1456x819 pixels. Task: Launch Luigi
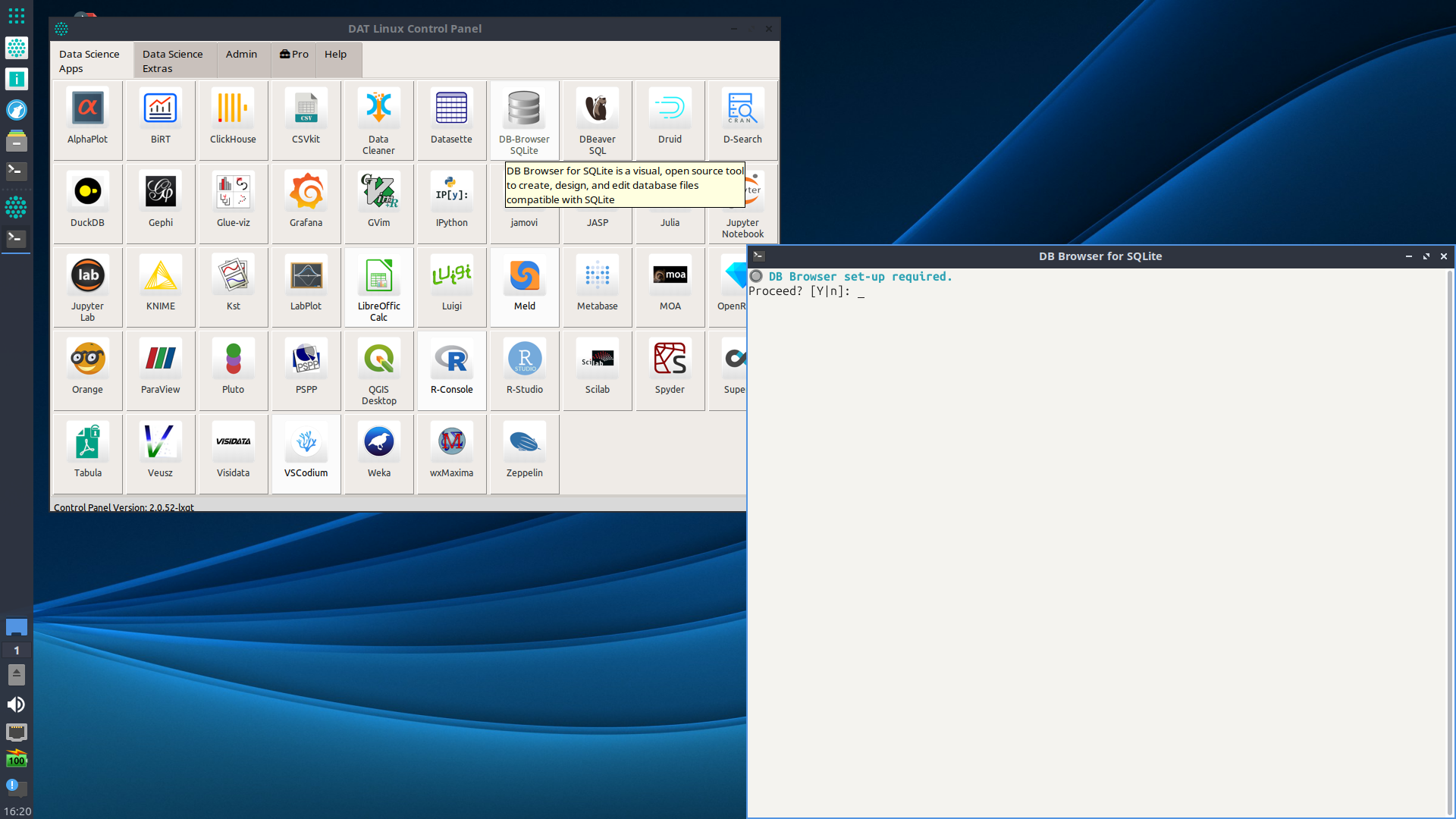pos(452,287)
